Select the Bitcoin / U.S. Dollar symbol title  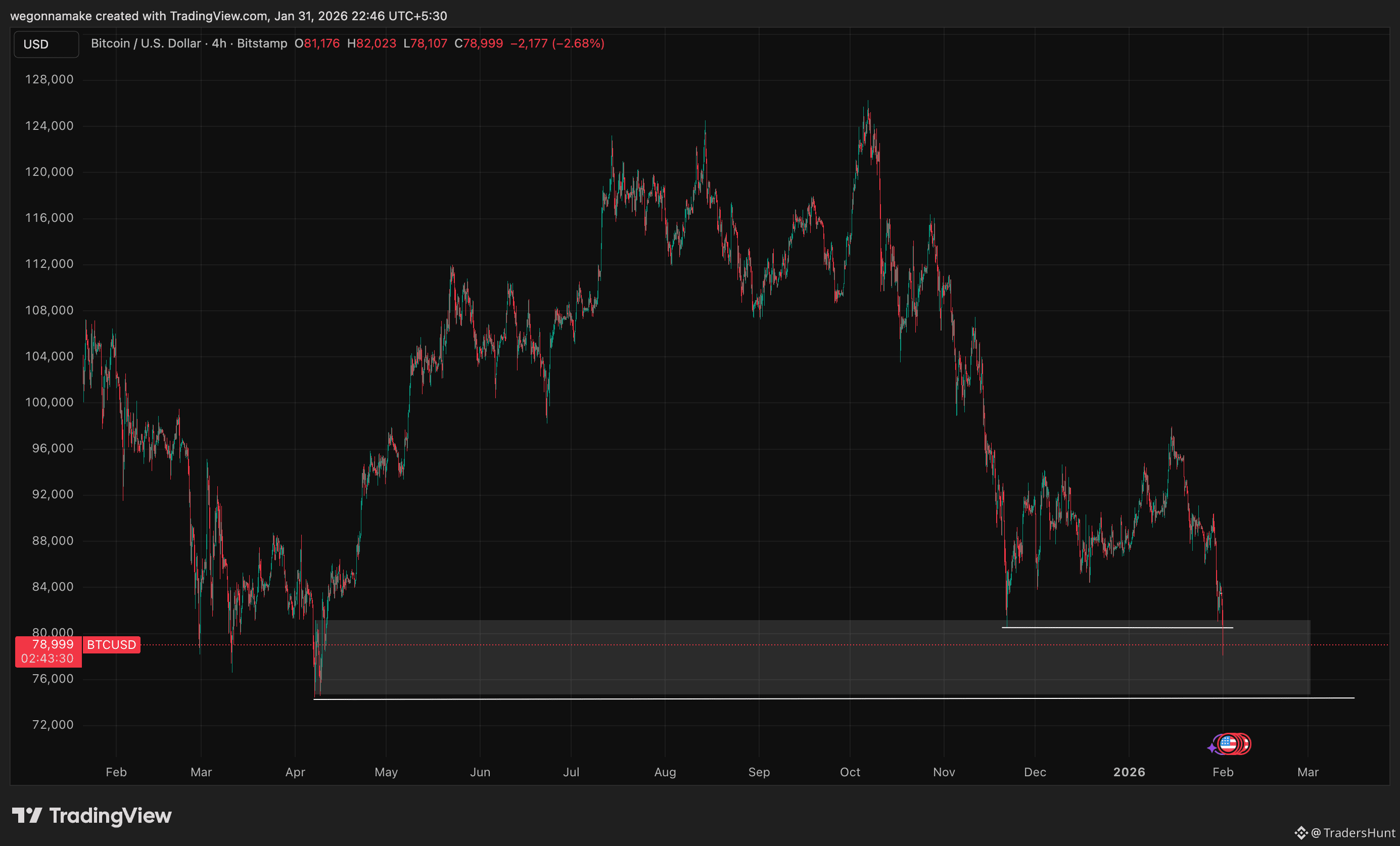pos(146,43)
